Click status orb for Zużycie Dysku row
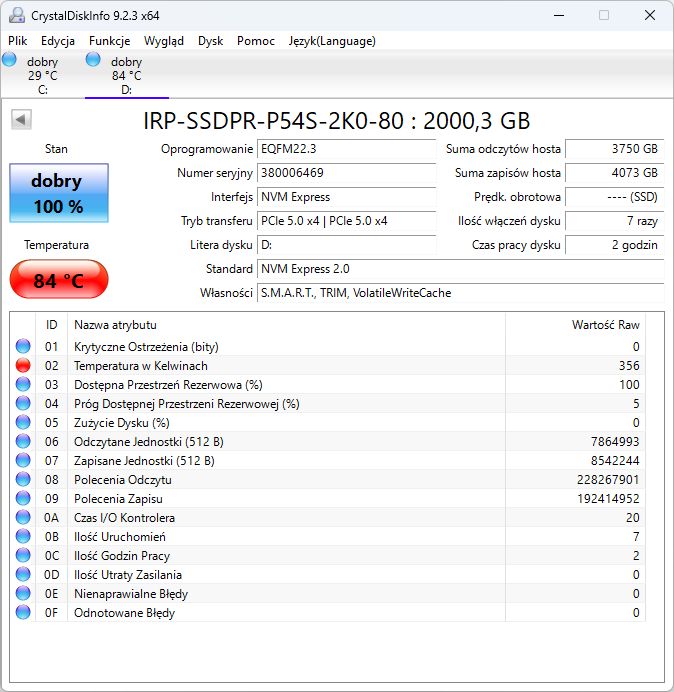 tap(23, 422)
